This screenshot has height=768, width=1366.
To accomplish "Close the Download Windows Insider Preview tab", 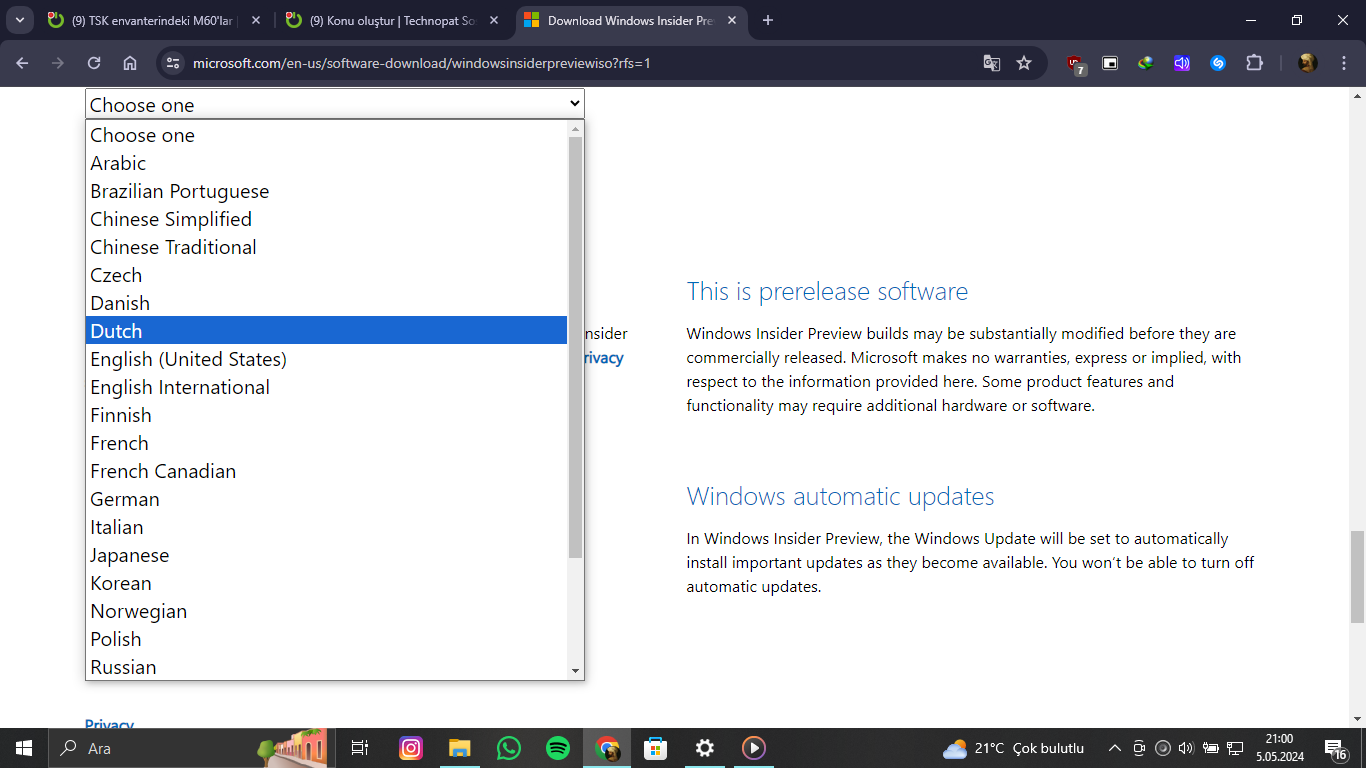I will (x=731, y=20).
